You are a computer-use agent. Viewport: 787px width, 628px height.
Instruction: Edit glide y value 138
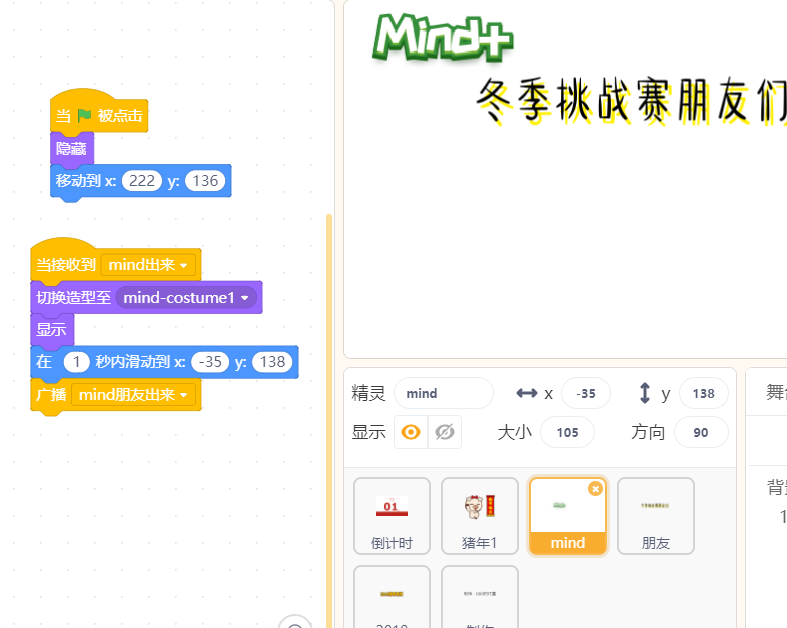[x=272, y=362]
